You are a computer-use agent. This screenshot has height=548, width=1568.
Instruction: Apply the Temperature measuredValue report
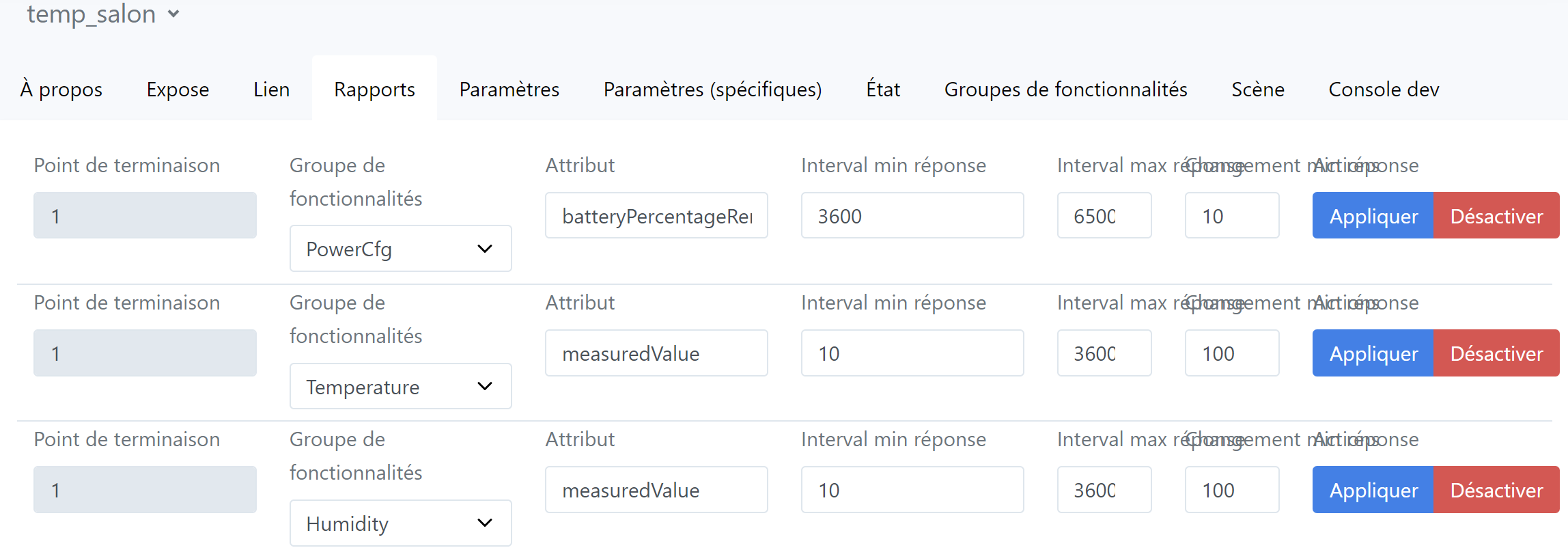click(x=1373, y=353)
